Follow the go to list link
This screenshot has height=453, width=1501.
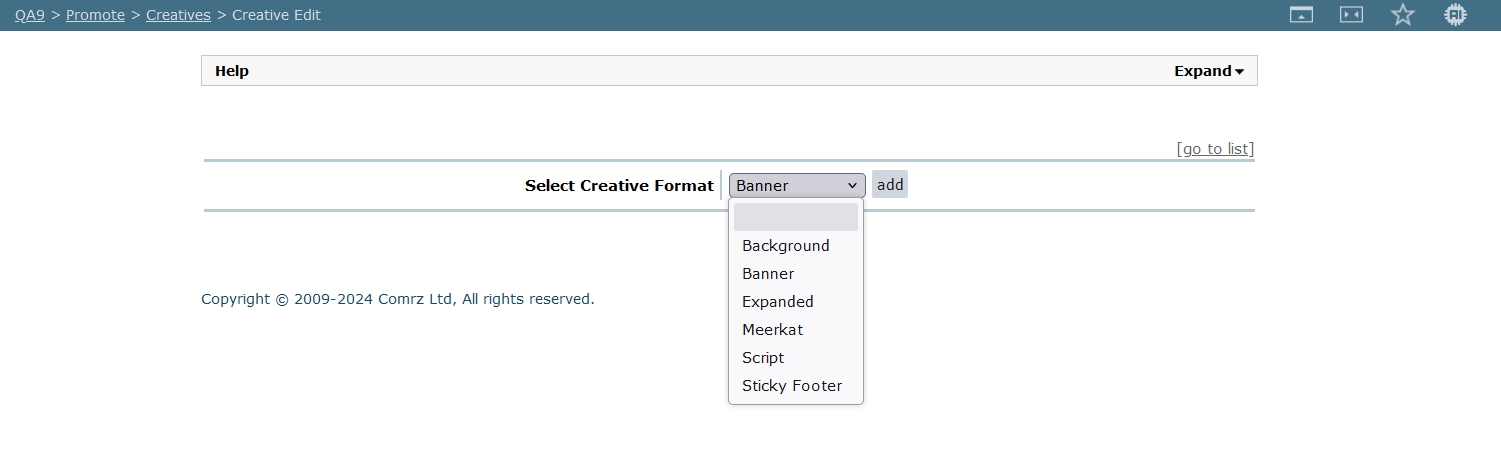pyautogui.click(x=1215, y=149)
